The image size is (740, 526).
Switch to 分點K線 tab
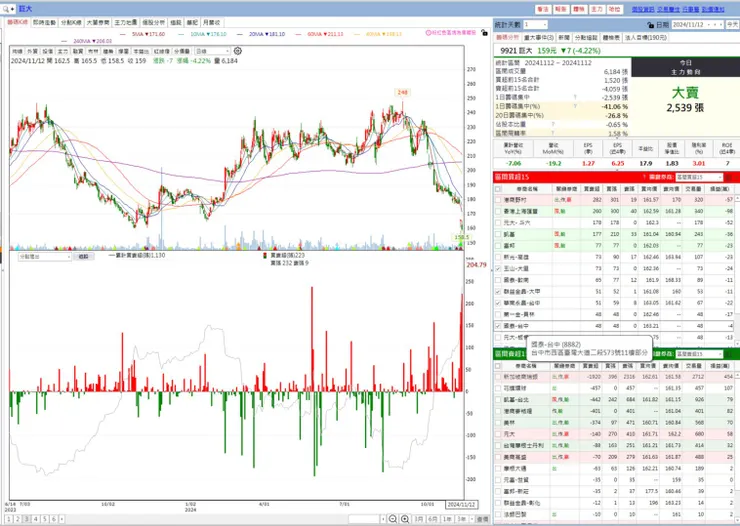point(71,22)
